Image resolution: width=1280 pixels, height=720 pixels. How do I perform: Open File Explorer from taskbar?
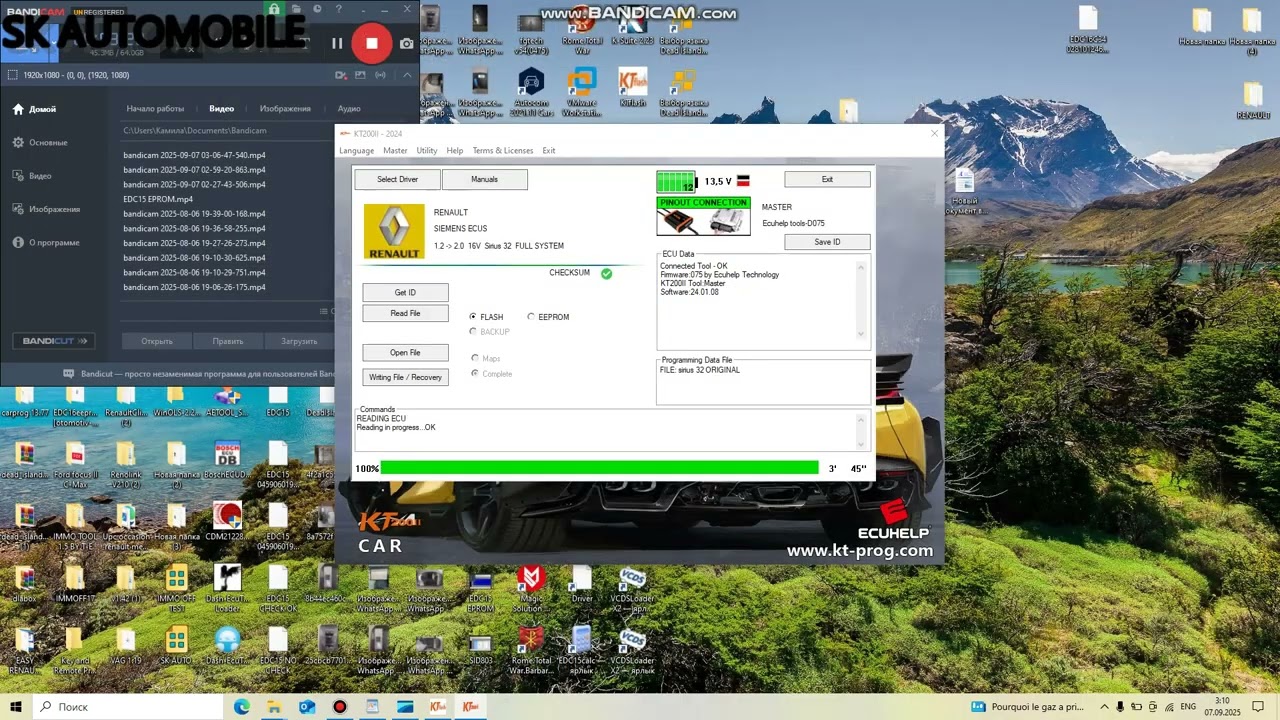(274, 707)
